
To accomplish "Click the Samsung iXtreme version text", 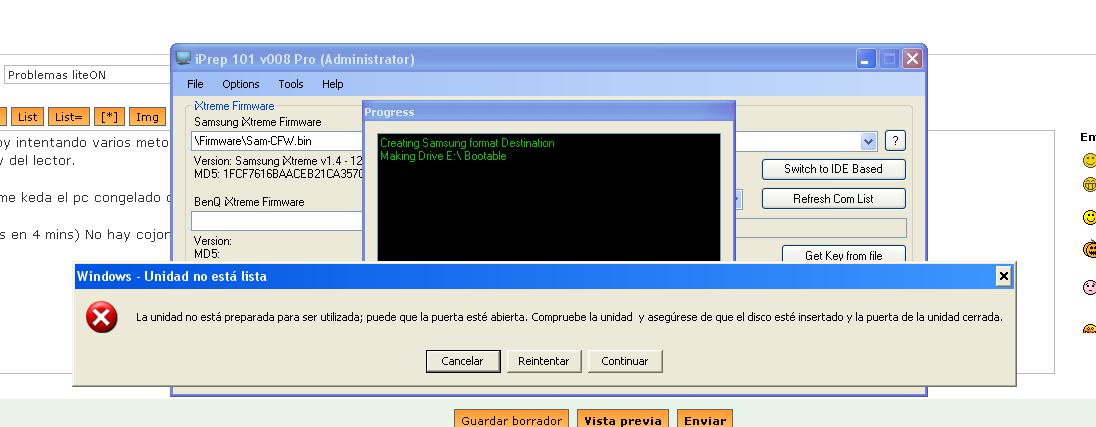I will coord(278,161).
